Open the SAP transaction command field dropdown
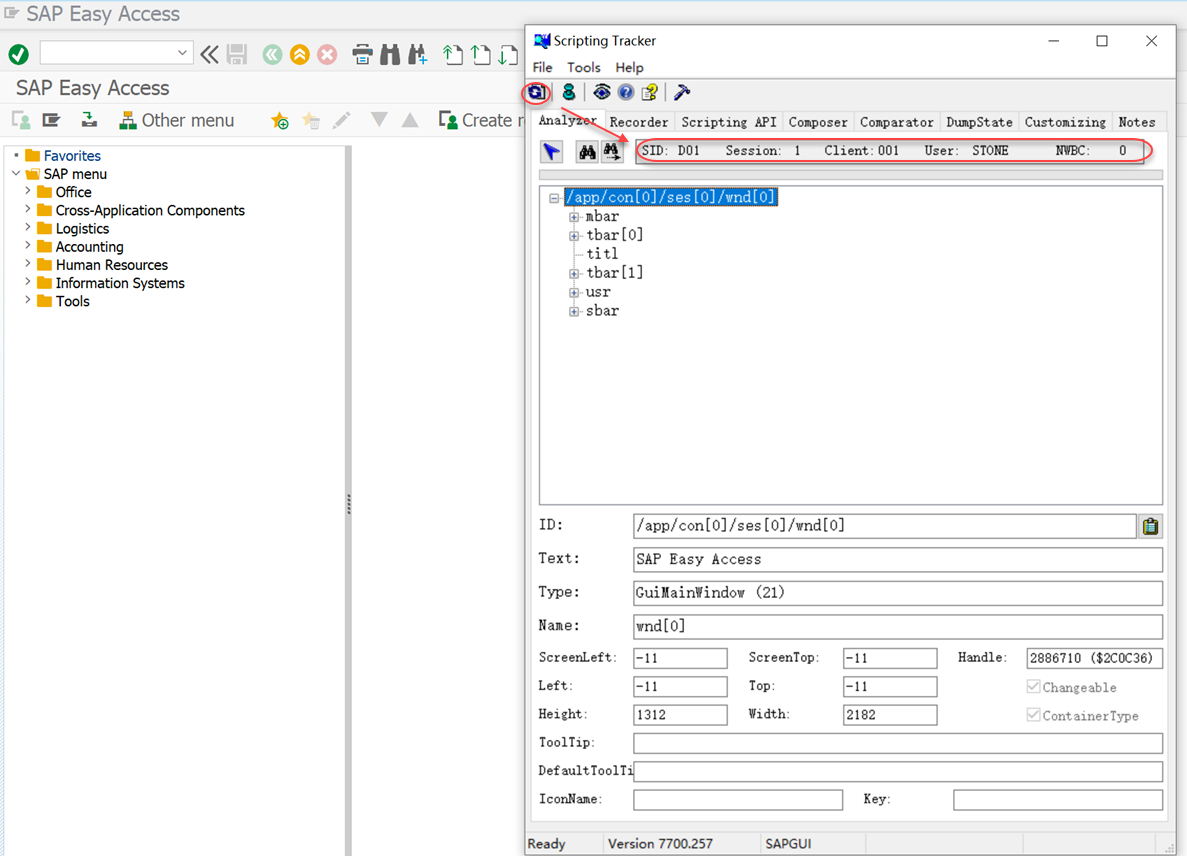 182,53
